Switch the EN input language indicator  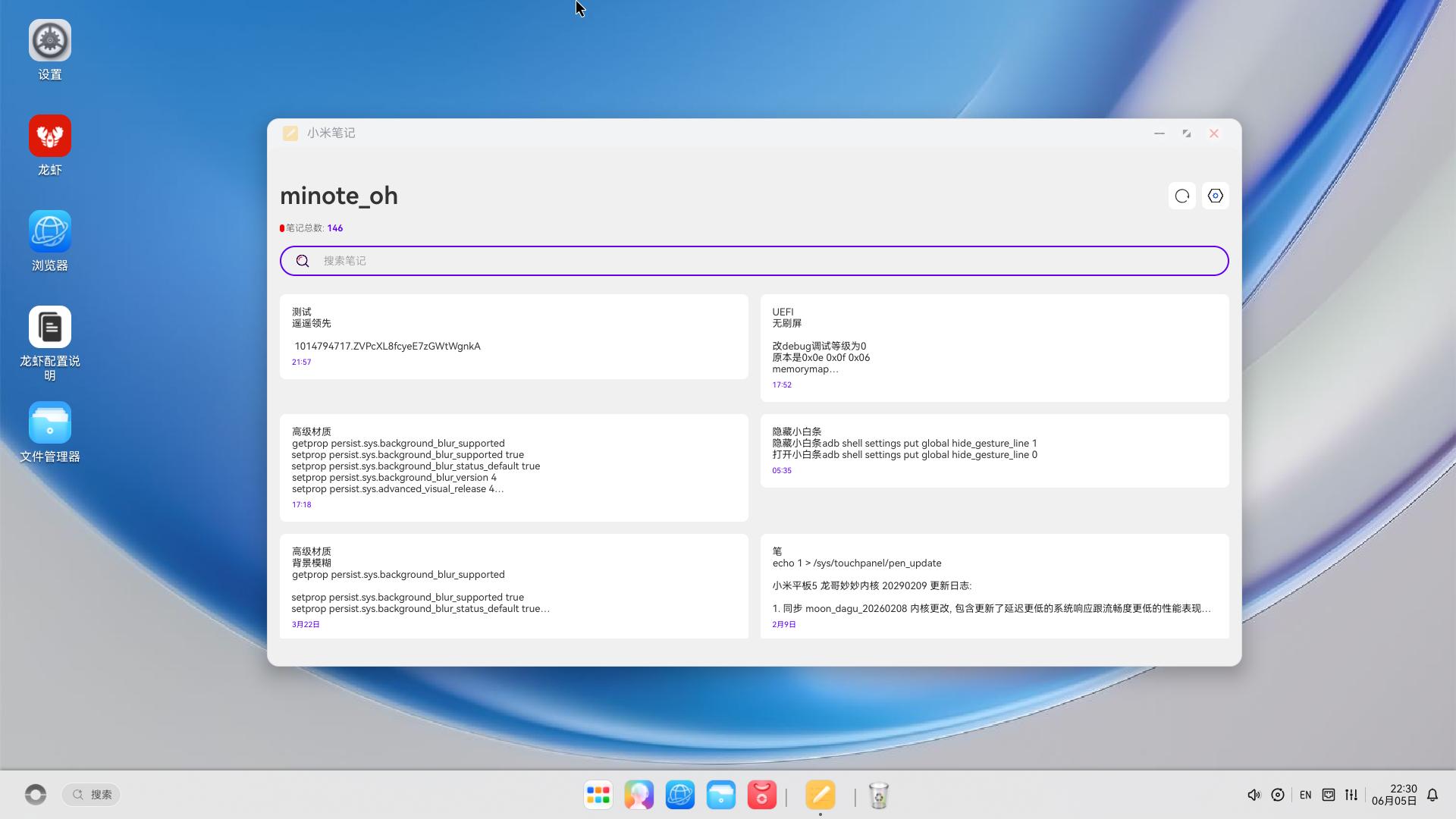pos(1305,795)
